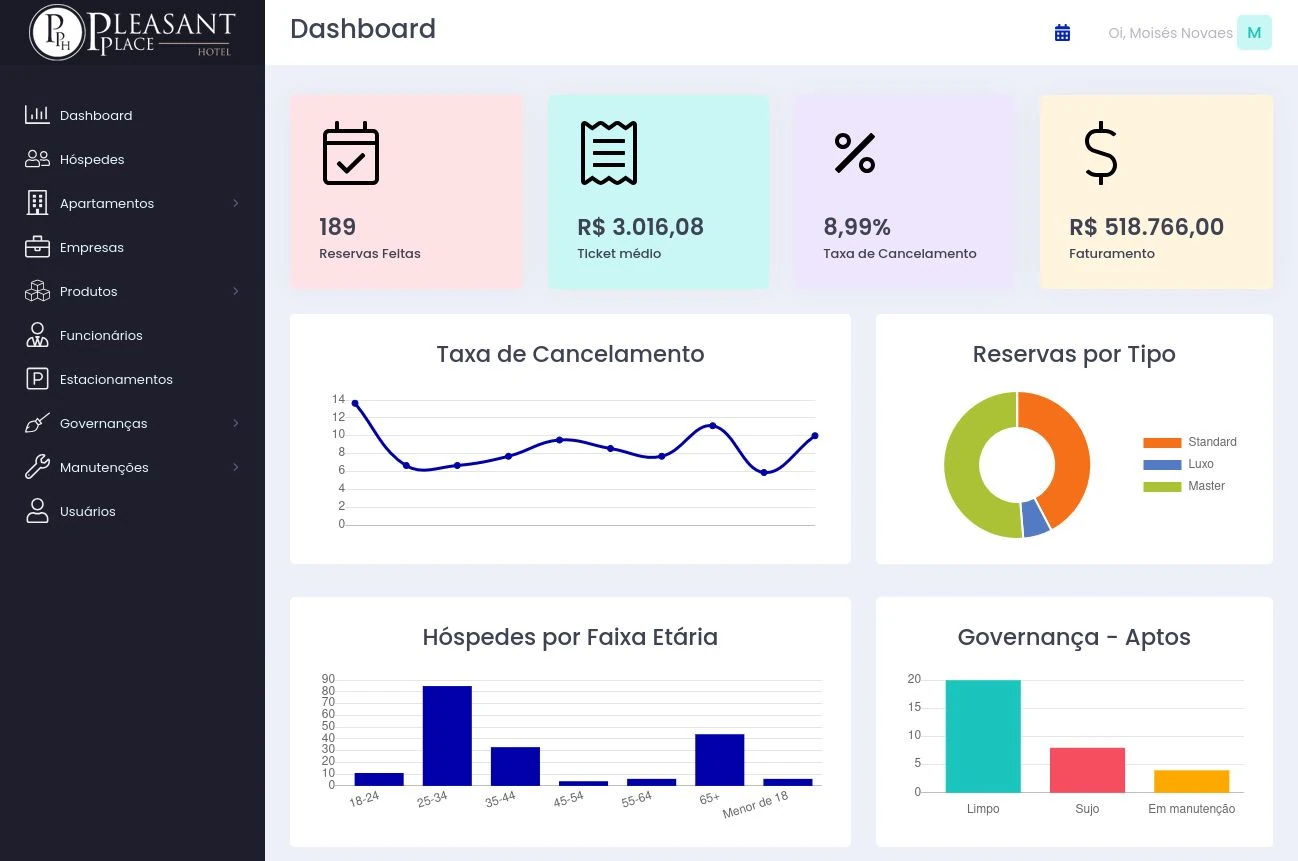Click the Pleasant Place Hotel logo

(132, 32)
